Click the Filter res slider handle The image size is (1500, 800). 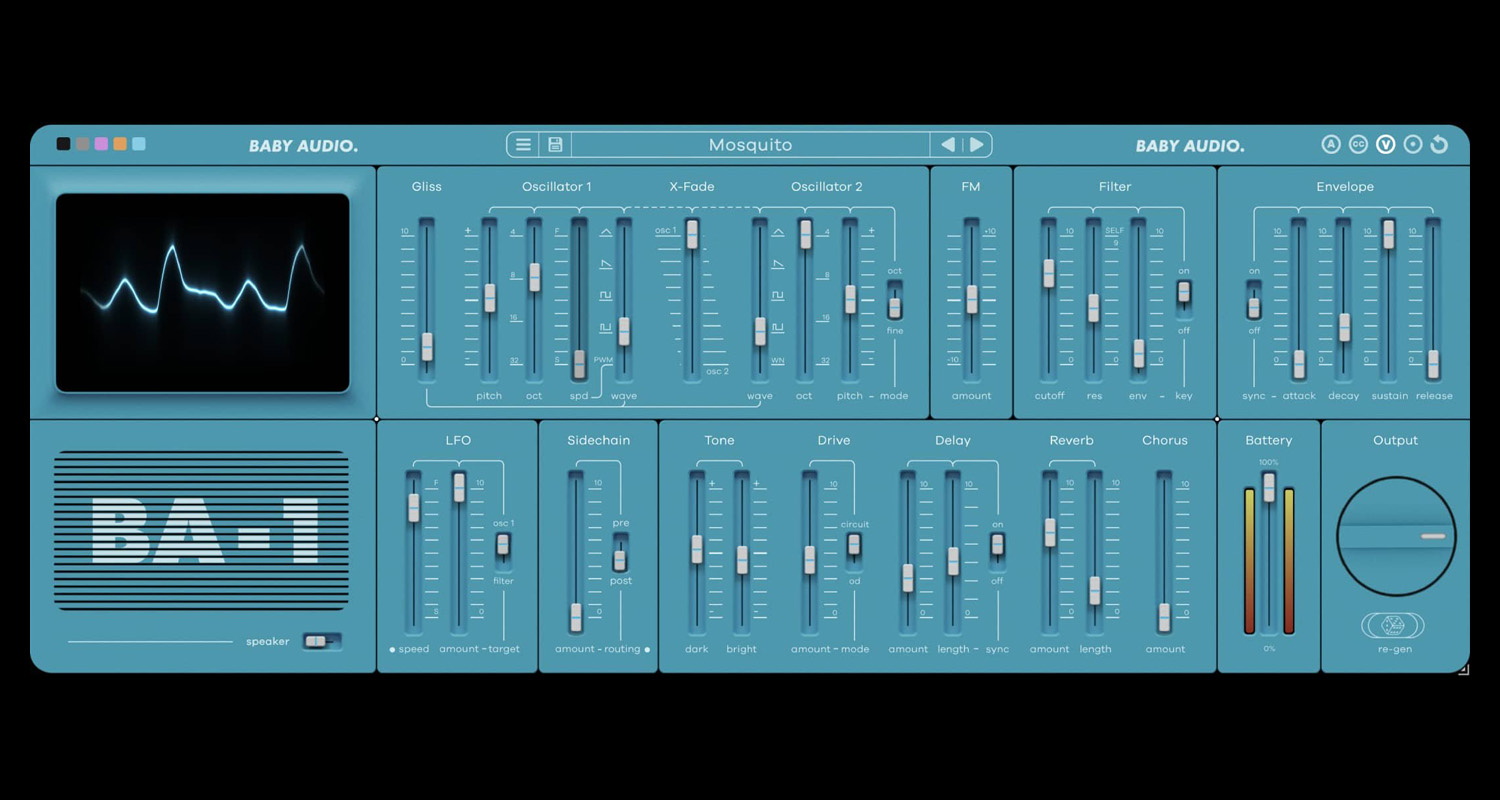coord(1094,308)
